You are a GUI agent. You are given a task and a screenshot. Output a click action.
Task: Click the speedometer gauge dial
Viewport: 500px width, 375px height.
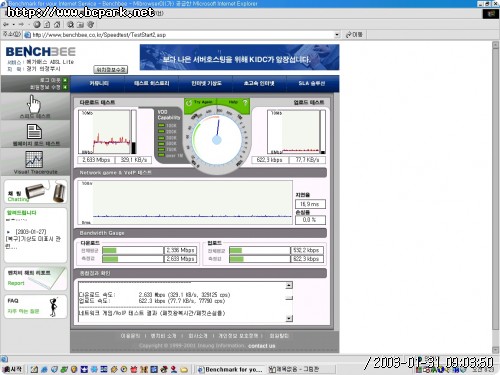(217, 139)
